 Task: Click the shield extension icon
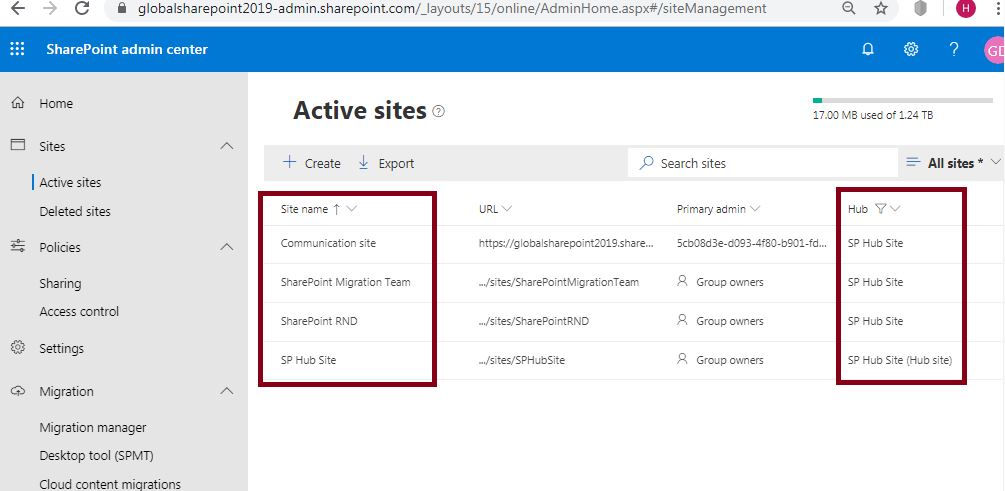coord(920,8)
